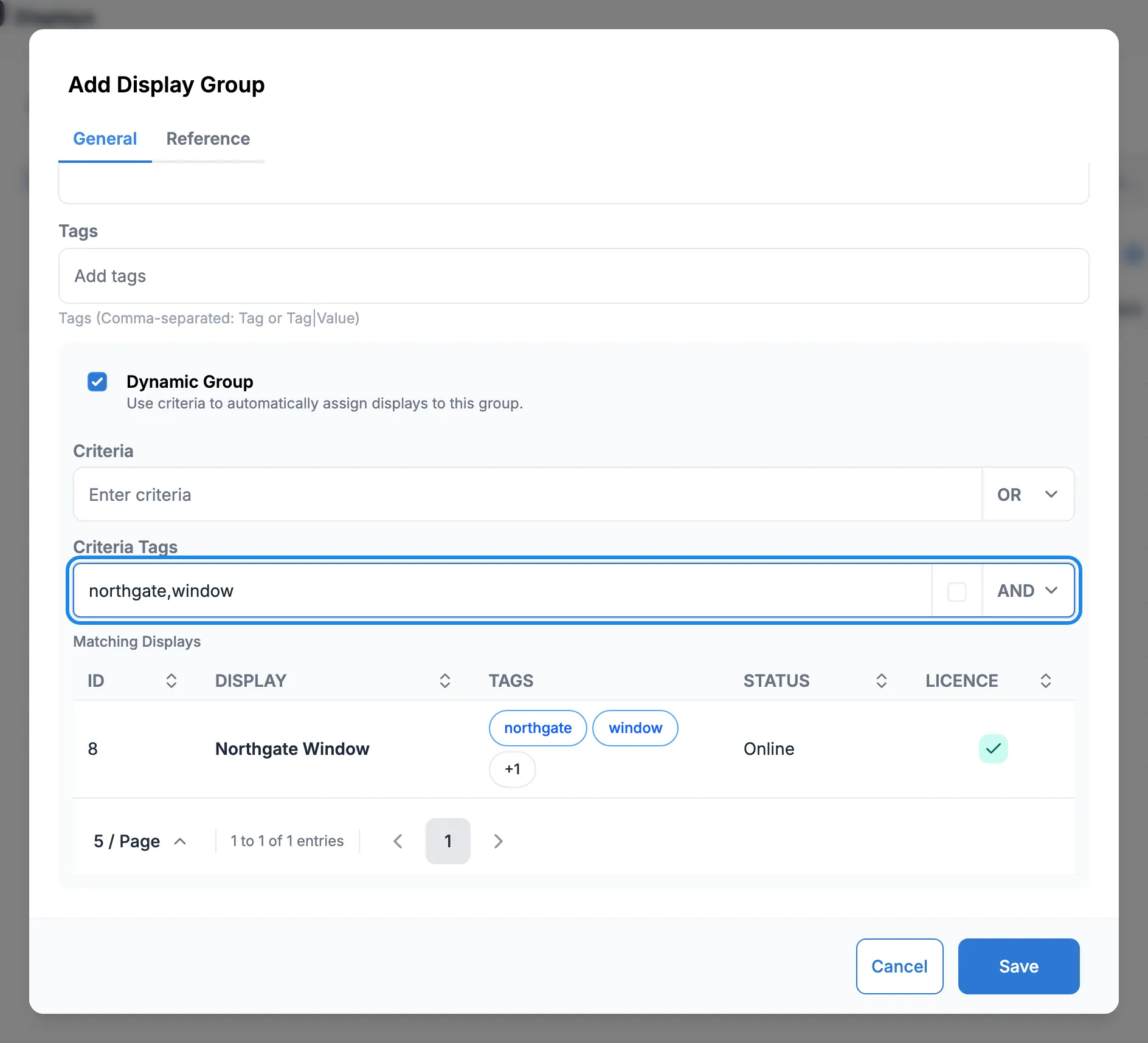Select the Northgate Window display name
The image size is (1148, 1043).
click(x=292, y=749)
